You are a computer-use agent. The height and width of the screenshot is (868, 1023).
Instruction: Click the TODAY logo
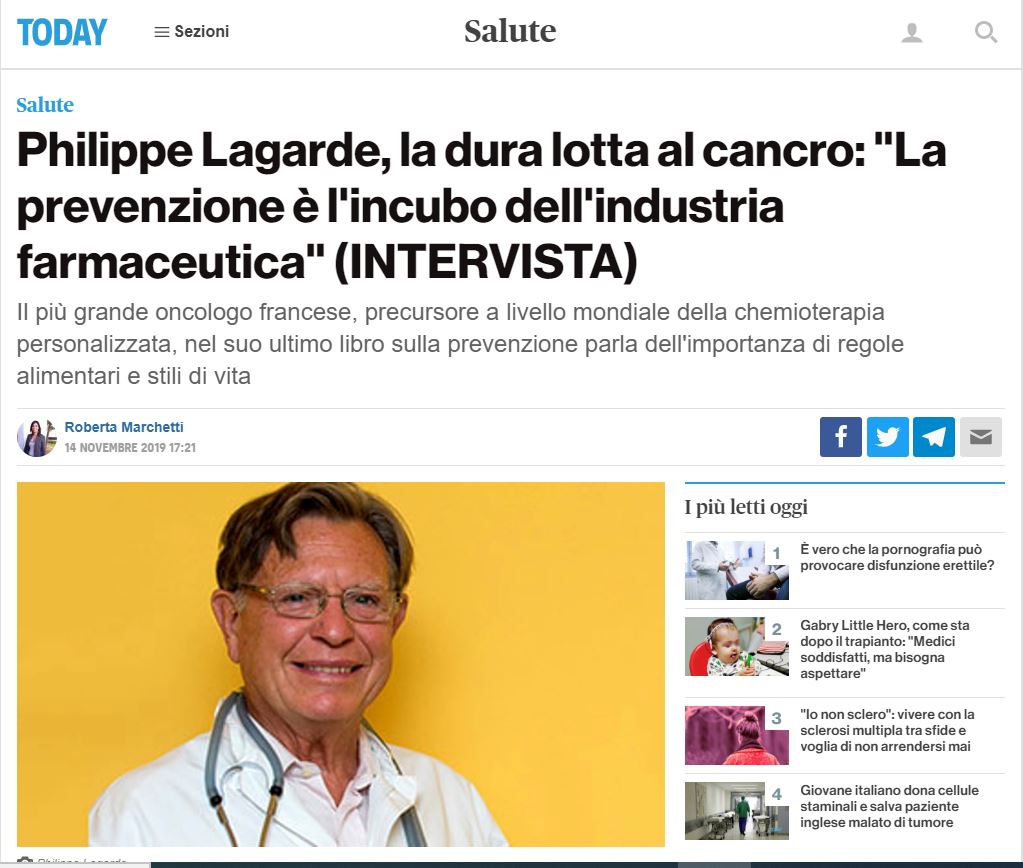(x=62, y=32)
